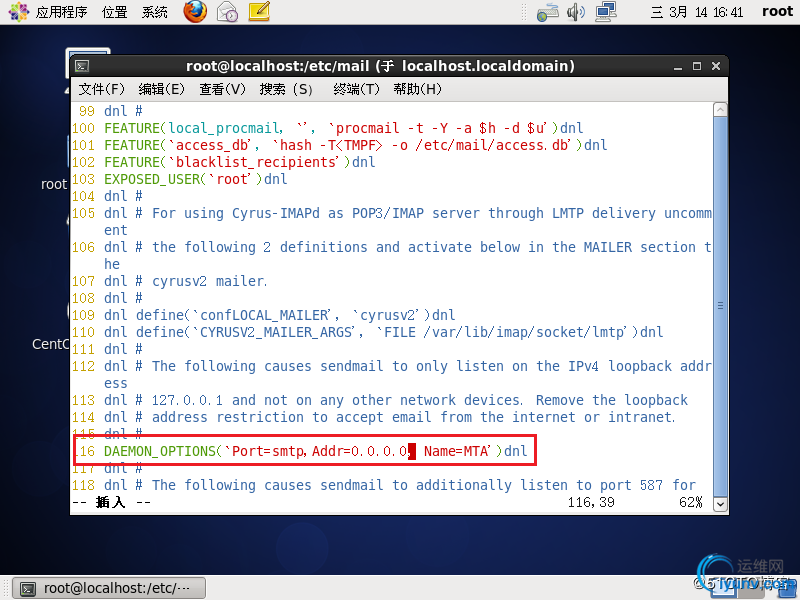Click line 101 FEATURE access_db text

[356, 145]
